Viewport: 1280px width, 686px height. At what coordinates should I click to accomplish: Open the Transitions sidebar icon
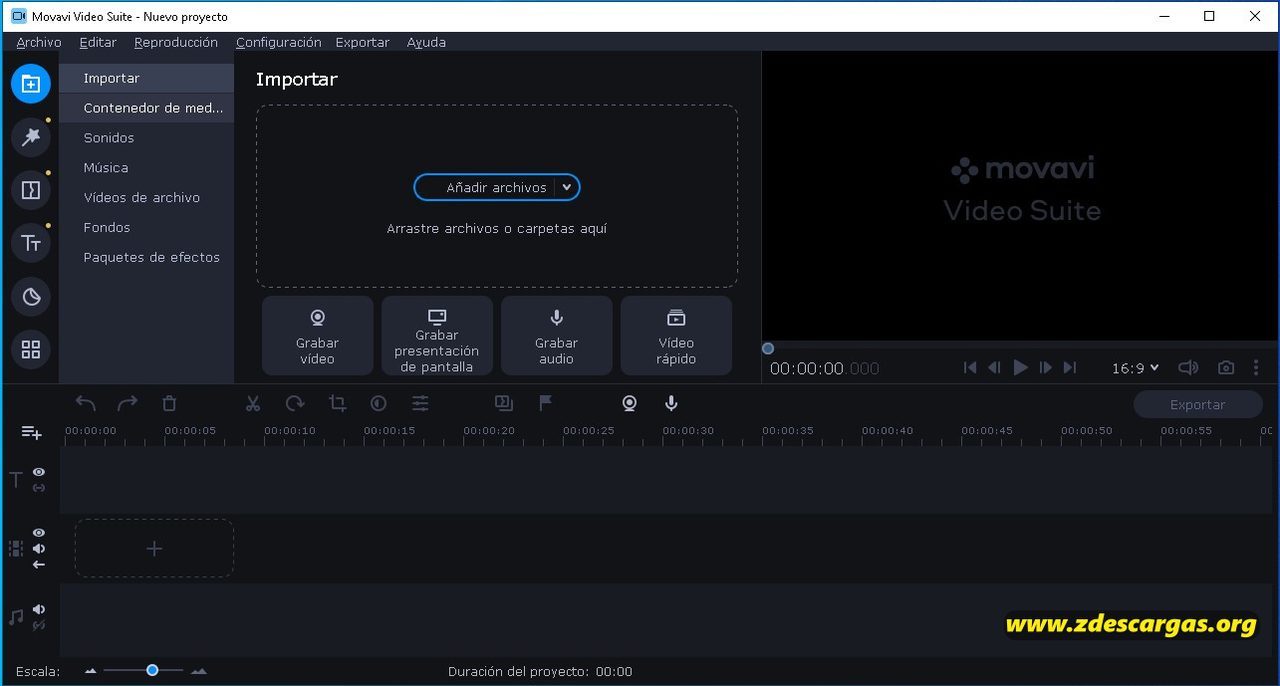pyautogui.click(x=31, y=190)
